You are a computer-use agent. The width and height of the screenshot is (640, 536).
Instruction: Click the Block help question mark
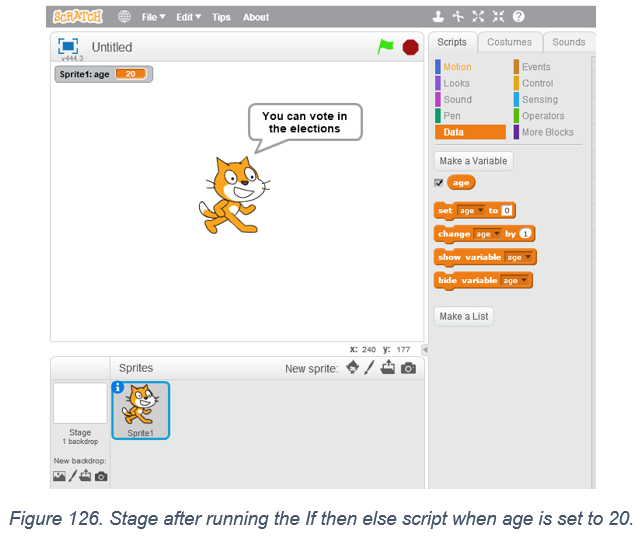click(x=518, y=17)
